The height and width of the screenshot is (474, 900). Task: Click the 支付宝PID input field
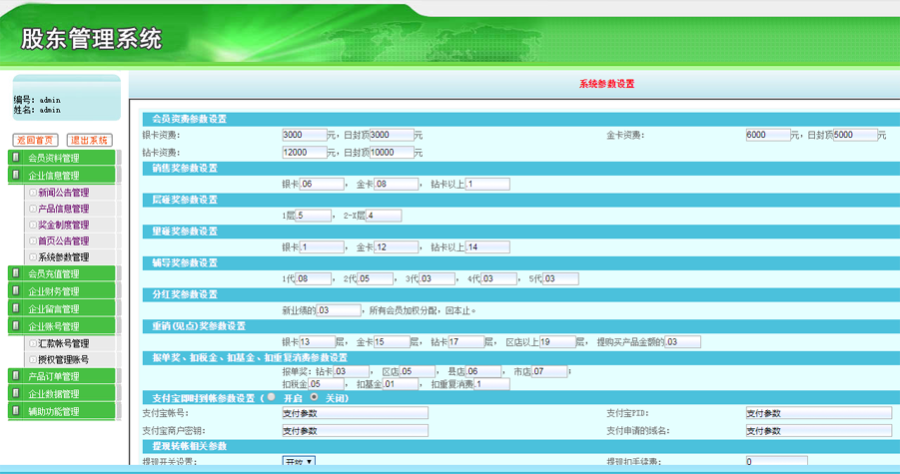click(x=818, y=413)
